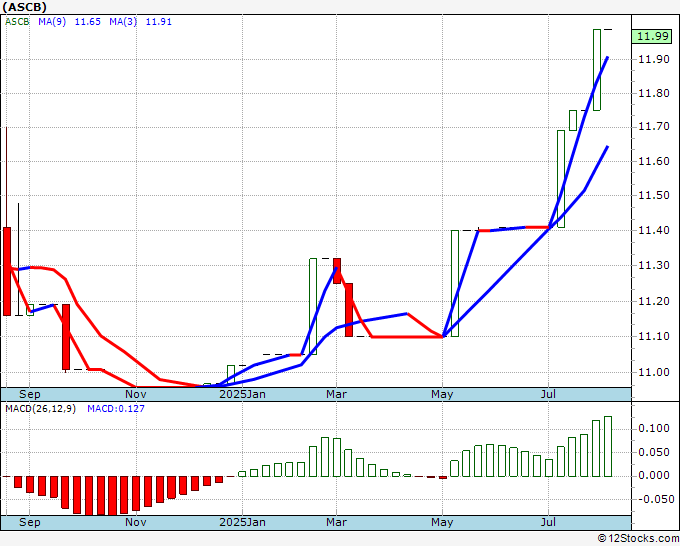Click the 11.00 price axis label
Screen dimensions: 680x546
[654, 372]
